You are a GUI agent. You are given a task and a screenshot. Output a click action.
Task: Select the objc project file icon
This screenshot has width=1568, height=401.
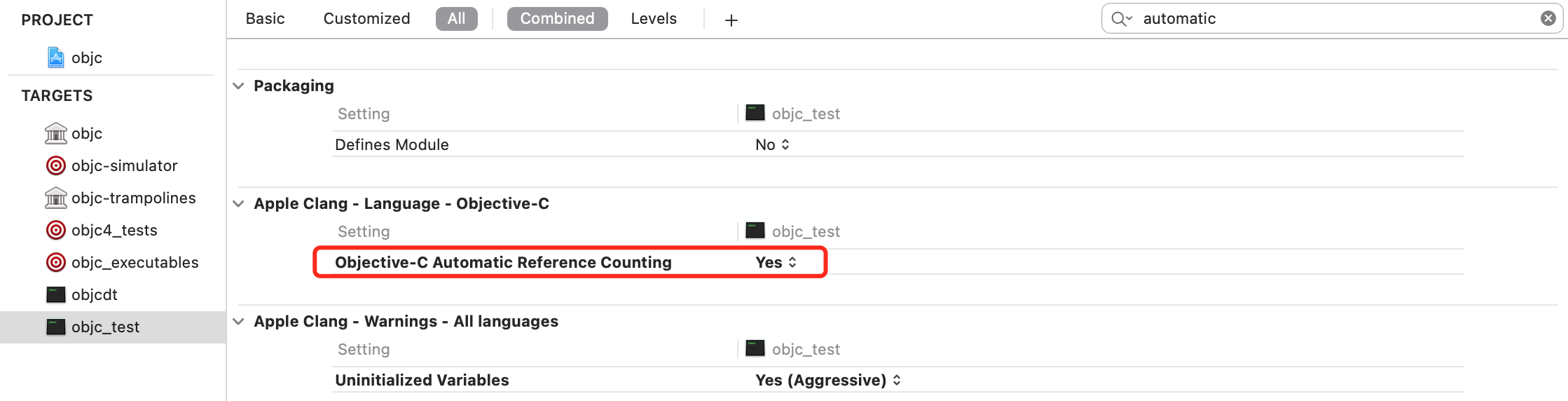click(56, 57)
